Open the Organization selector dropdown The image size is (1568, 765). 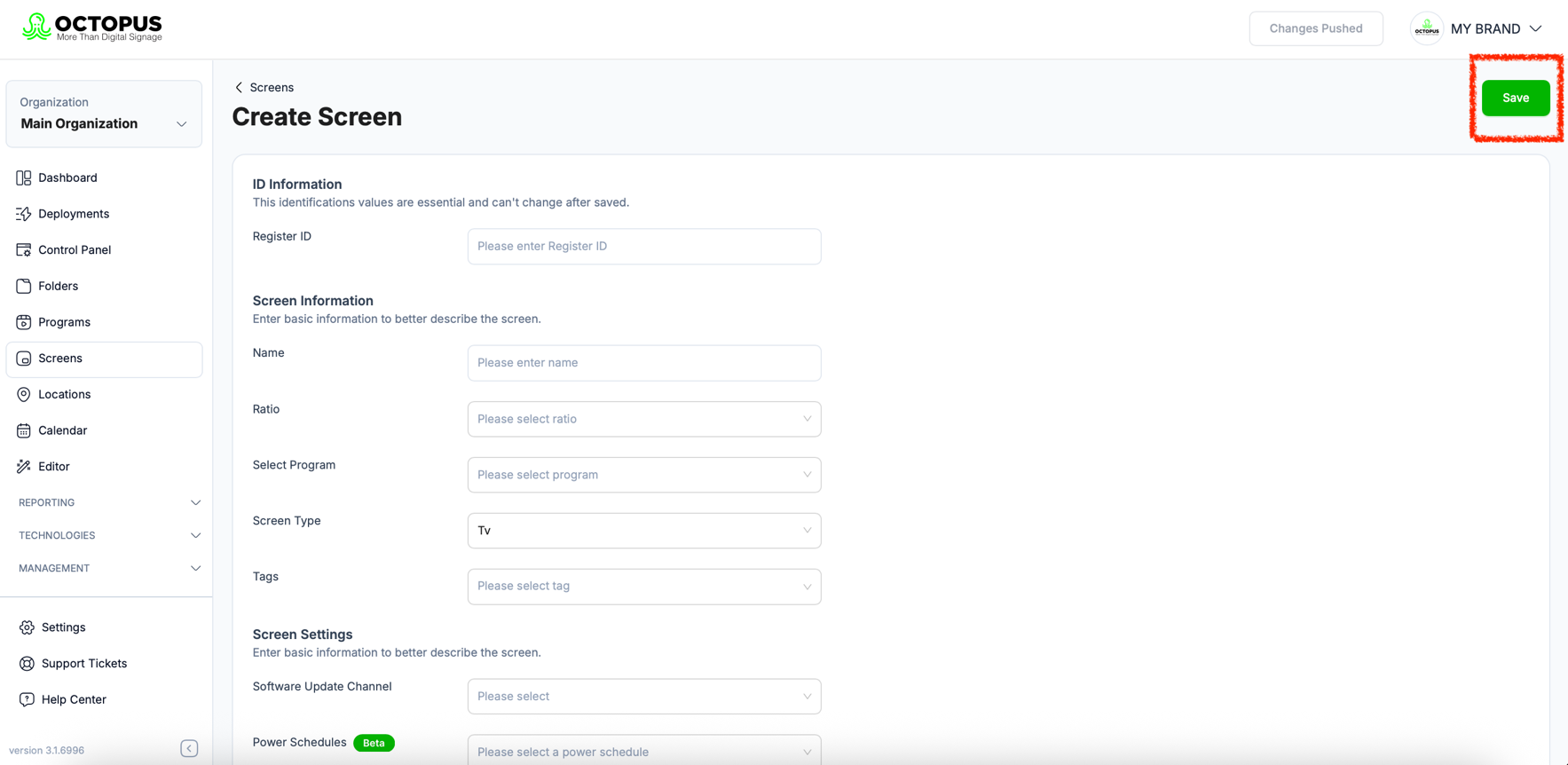[x=104, y=114]
